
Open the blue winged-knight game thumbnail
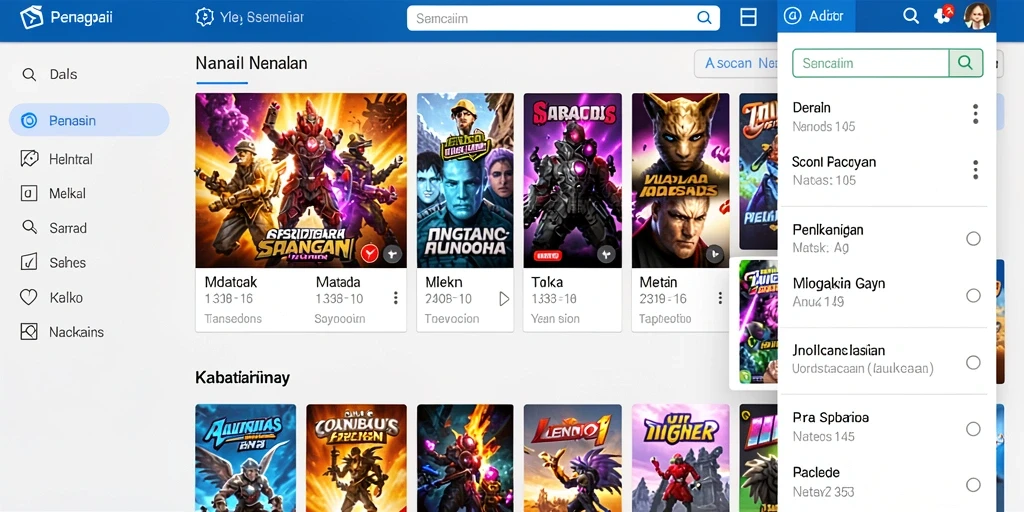(x=246, y=458)
